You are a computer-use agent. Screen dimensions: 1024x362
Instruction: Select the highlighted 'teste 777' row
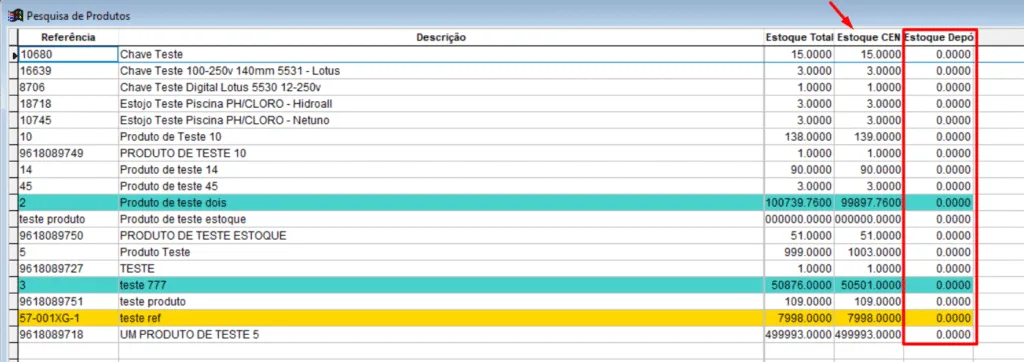(496, 286)
